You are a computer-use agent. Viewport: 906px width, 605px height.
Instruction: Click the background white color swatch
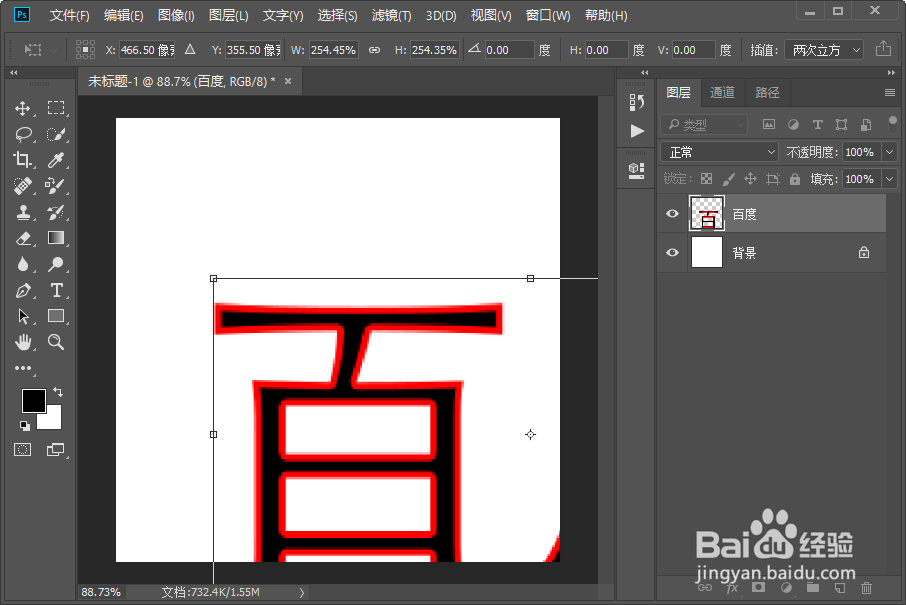53,420
